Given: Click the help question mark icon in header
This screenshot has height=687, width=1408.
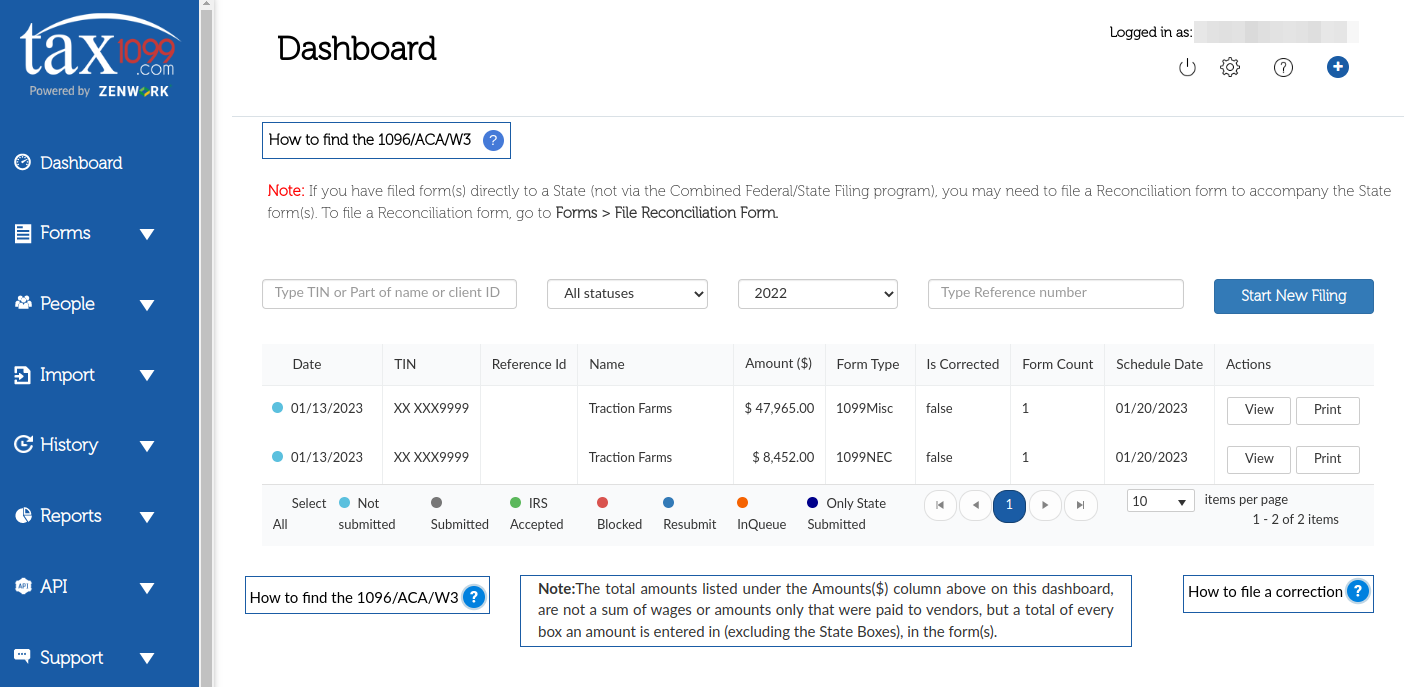Looking at the screenshot, I should pyautogui.click(x=1283, y=68).
